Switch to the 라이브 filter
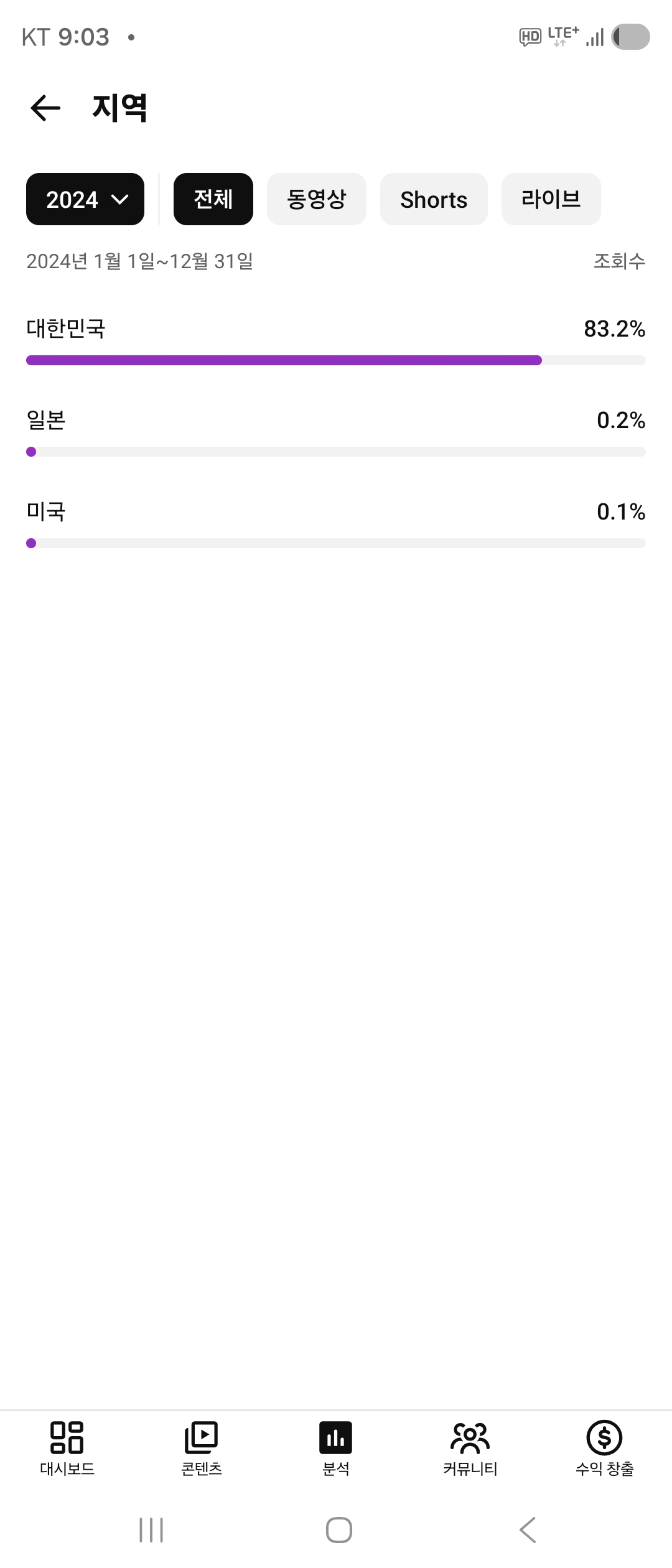Image resolution: width=672 pixels, height=1568 pixels. tap(551, 199)
